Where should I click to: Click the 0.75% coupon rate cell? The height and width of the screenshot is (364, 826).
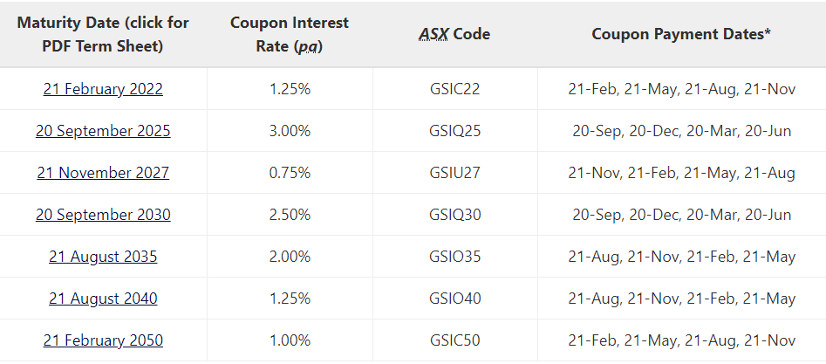click(290, 173)
